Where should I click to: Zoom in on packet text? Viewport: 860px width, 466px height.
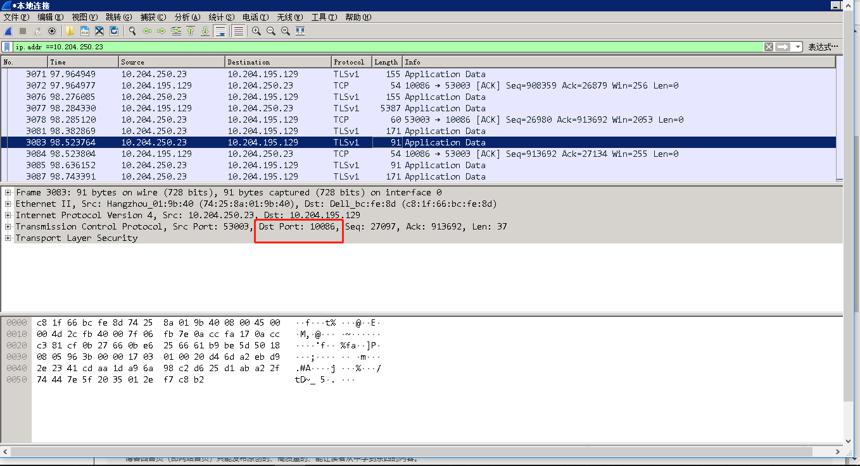(x=256, y=31)
